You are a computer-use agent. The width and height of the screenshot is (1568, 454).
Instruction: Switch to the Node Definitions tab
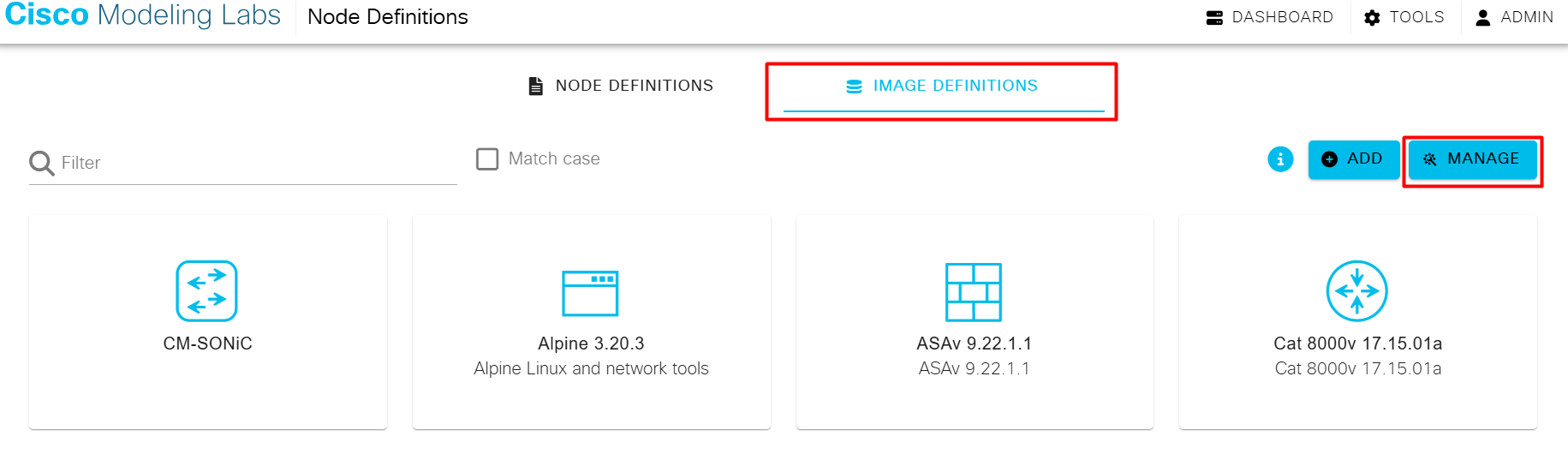621,86
